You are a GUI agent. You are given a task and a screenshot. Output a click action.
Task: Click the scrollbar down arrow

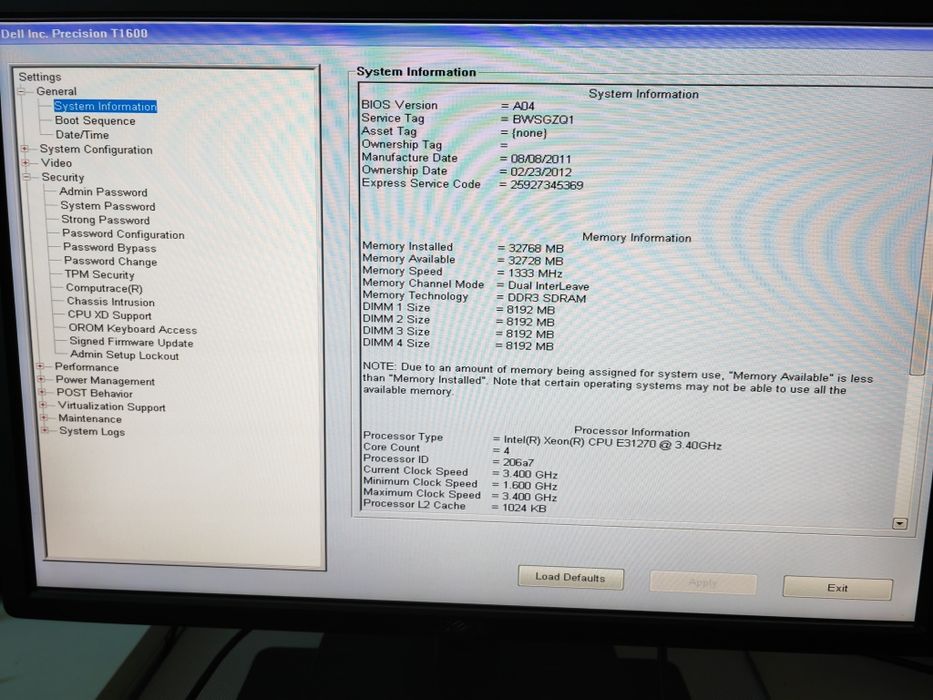pyautogui.click(x=900, y=524)
